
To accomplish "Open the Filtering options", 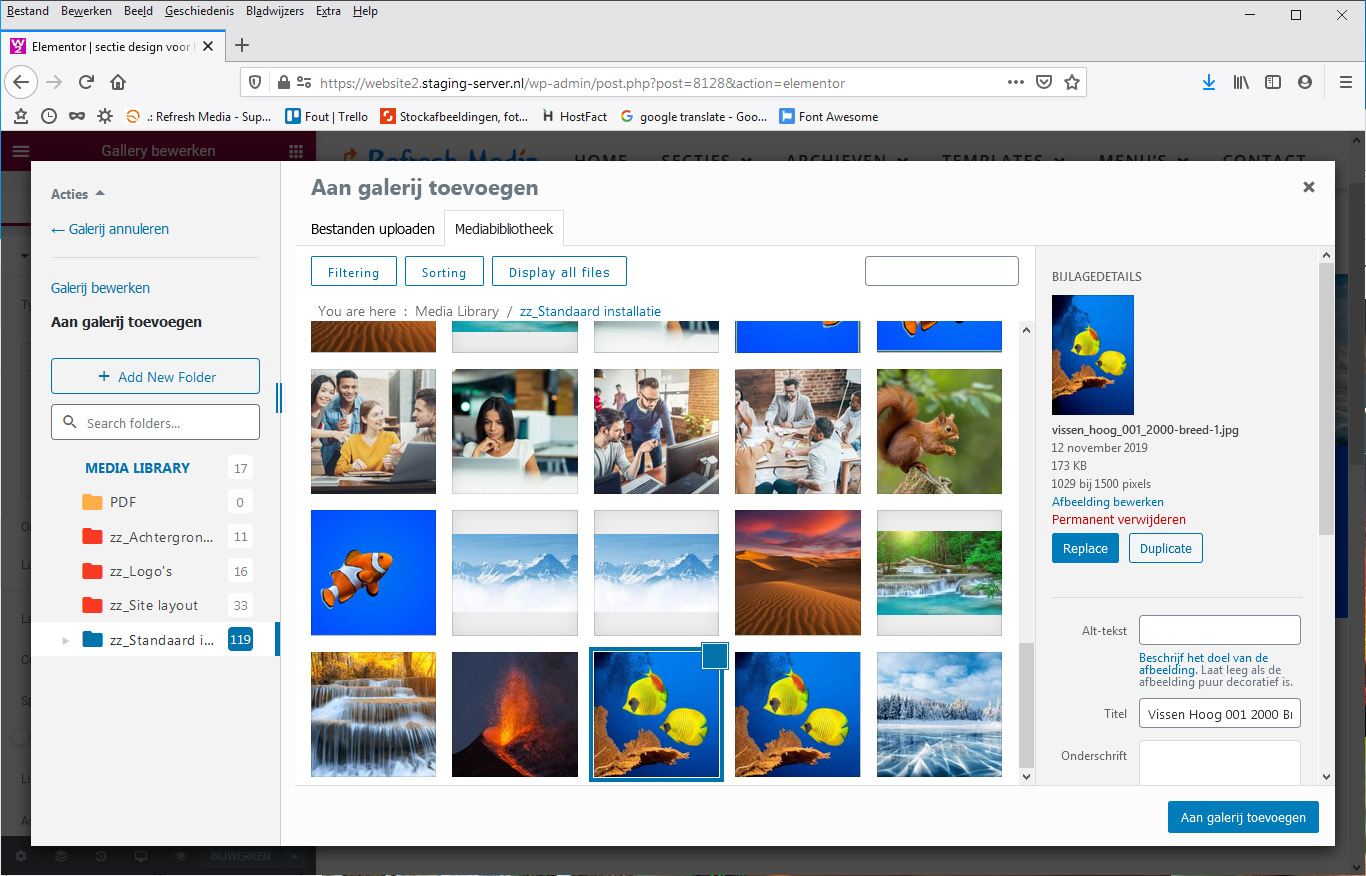I will 353,272.
